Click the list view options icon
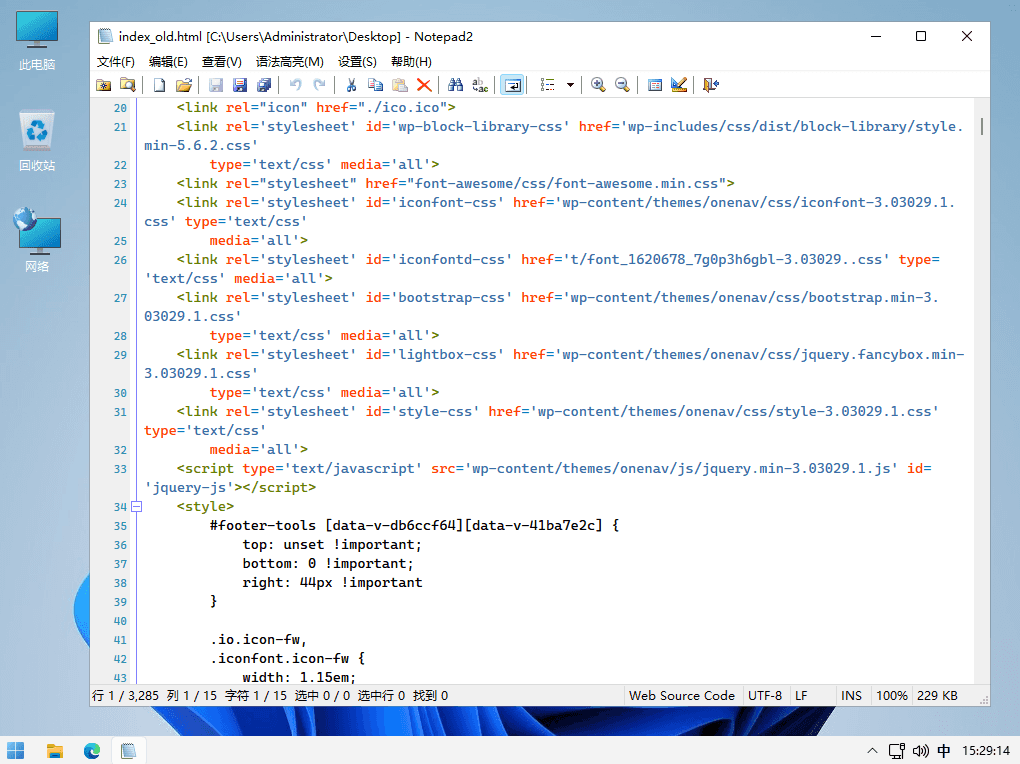Screen dimensions: 1020x764 548,85
